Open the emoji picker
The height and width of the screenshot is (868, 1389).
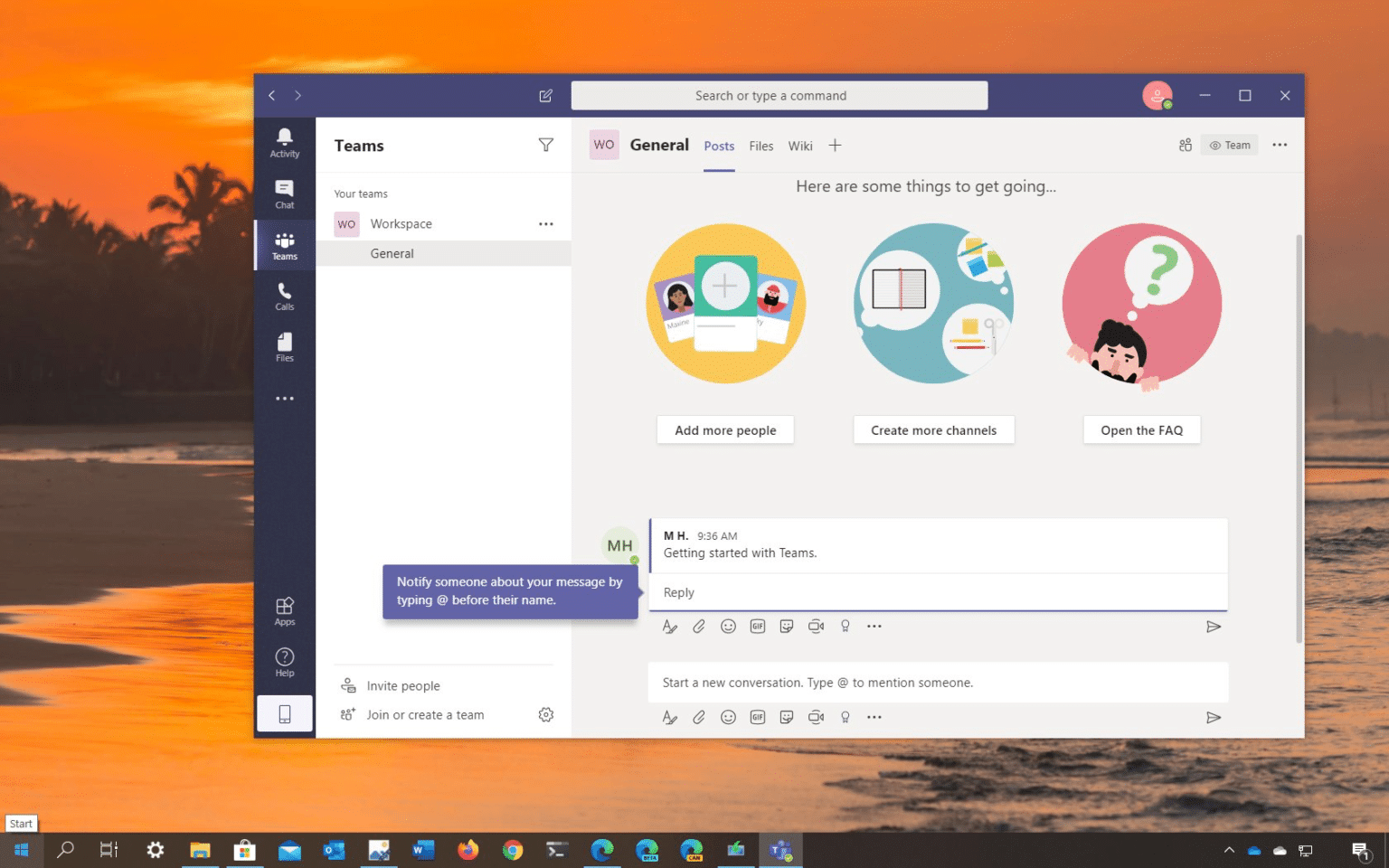(728, 626)
